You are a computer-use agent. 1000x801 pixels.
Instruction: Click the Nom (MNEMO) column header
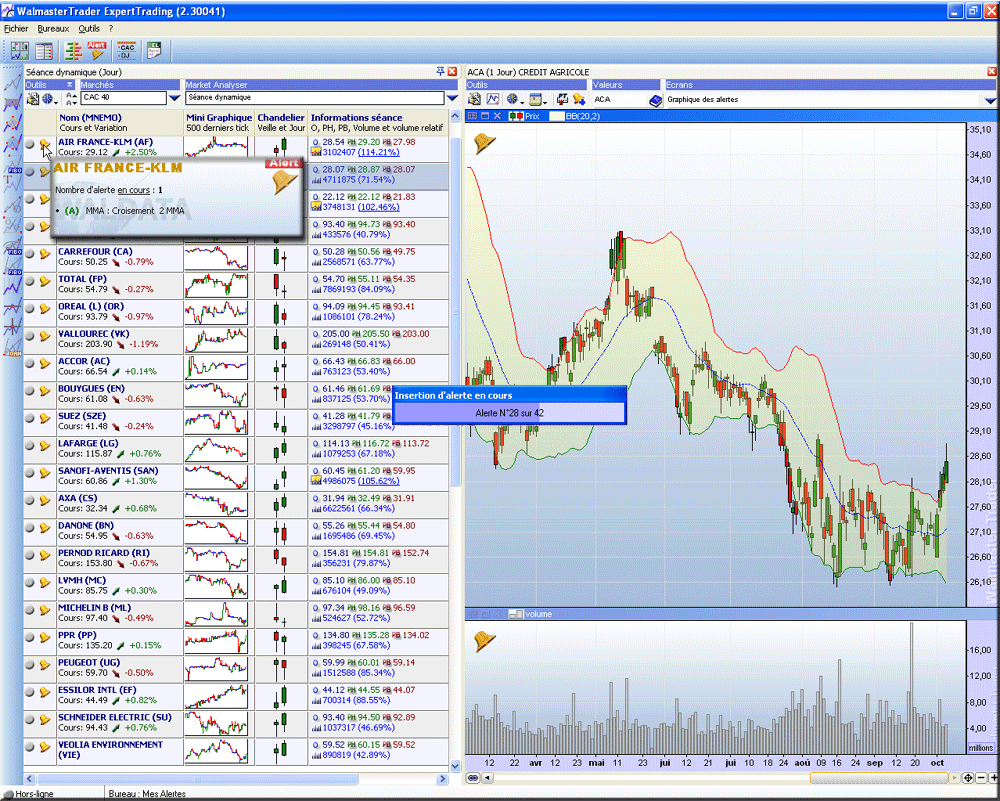tap(91, 117)
